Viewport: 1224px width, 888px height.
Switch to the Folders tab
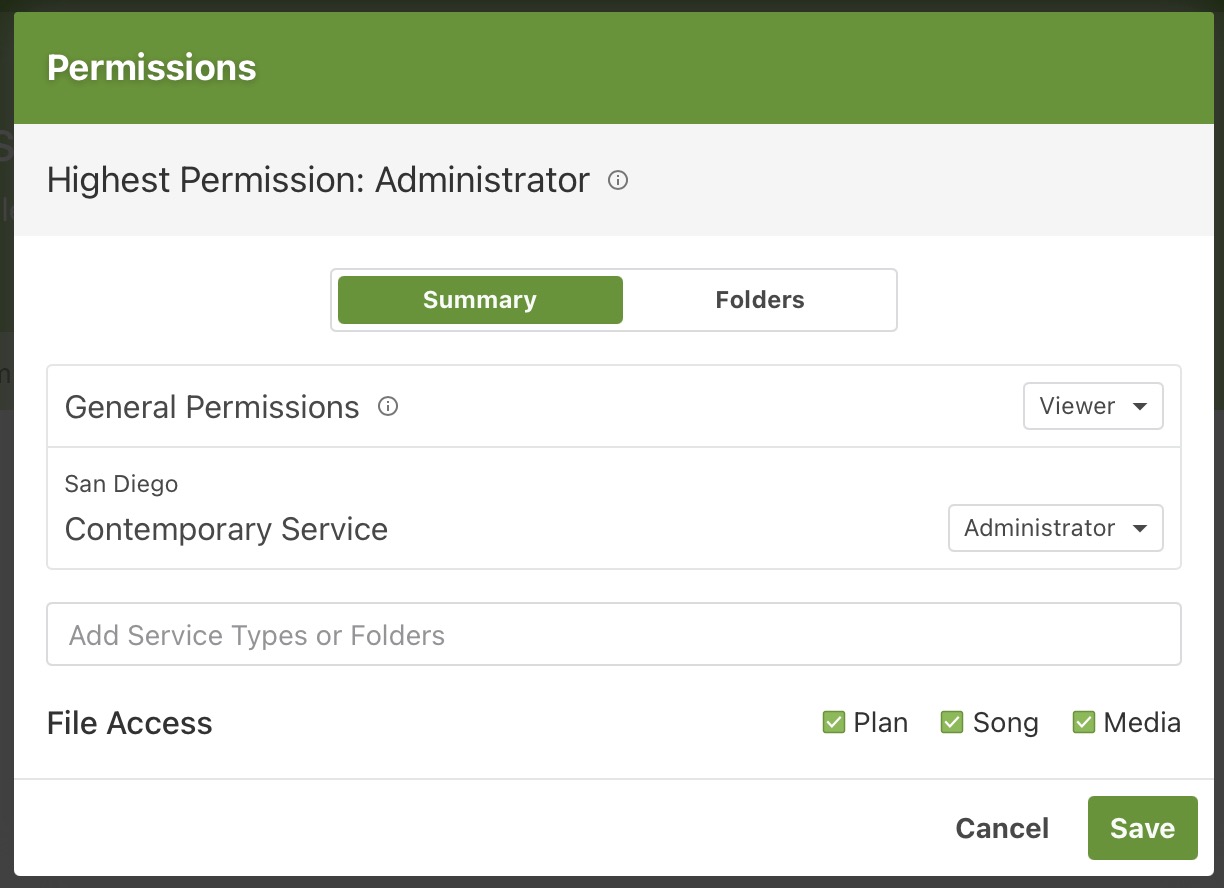click(x=760, y=300)
